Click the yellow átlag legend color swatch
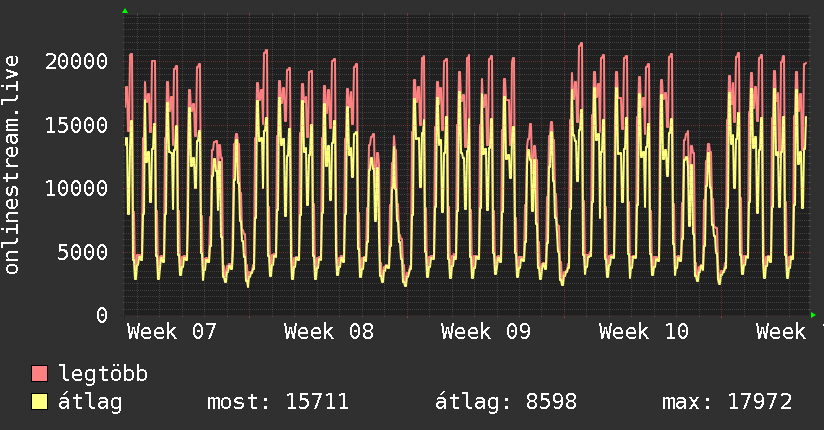 click(40, 402)
